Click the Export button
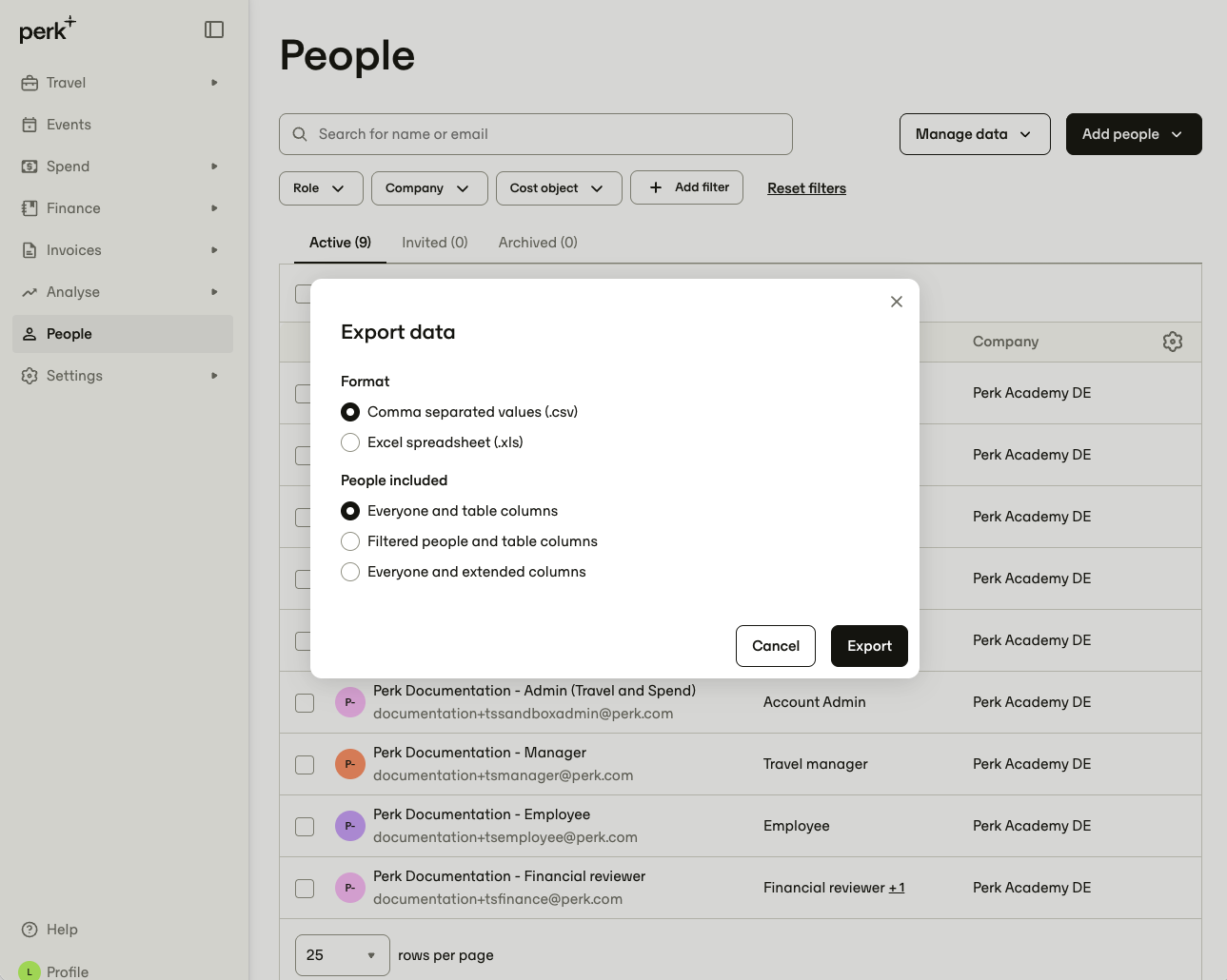1227x980 pixels. pyautogui.click(x=869, y=646)
